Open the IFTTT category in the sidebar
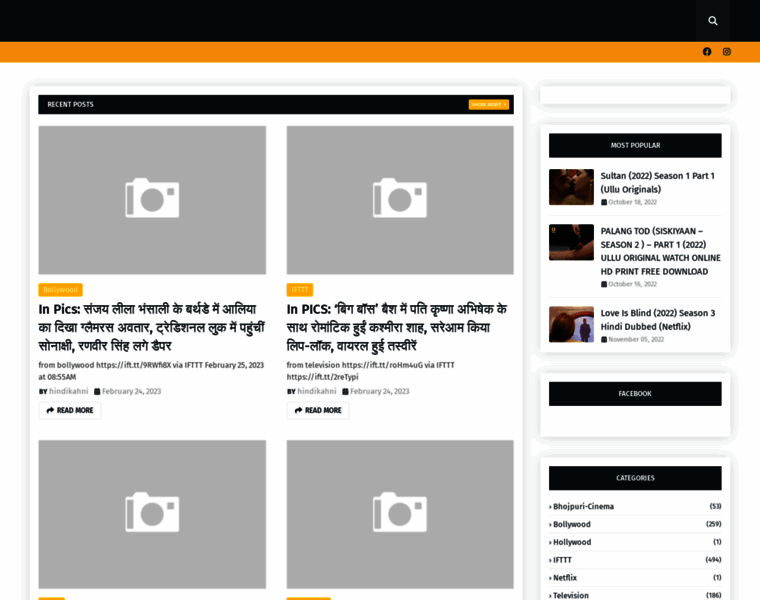The height and width of the screenshot is (600, 760). click(562, 560)
